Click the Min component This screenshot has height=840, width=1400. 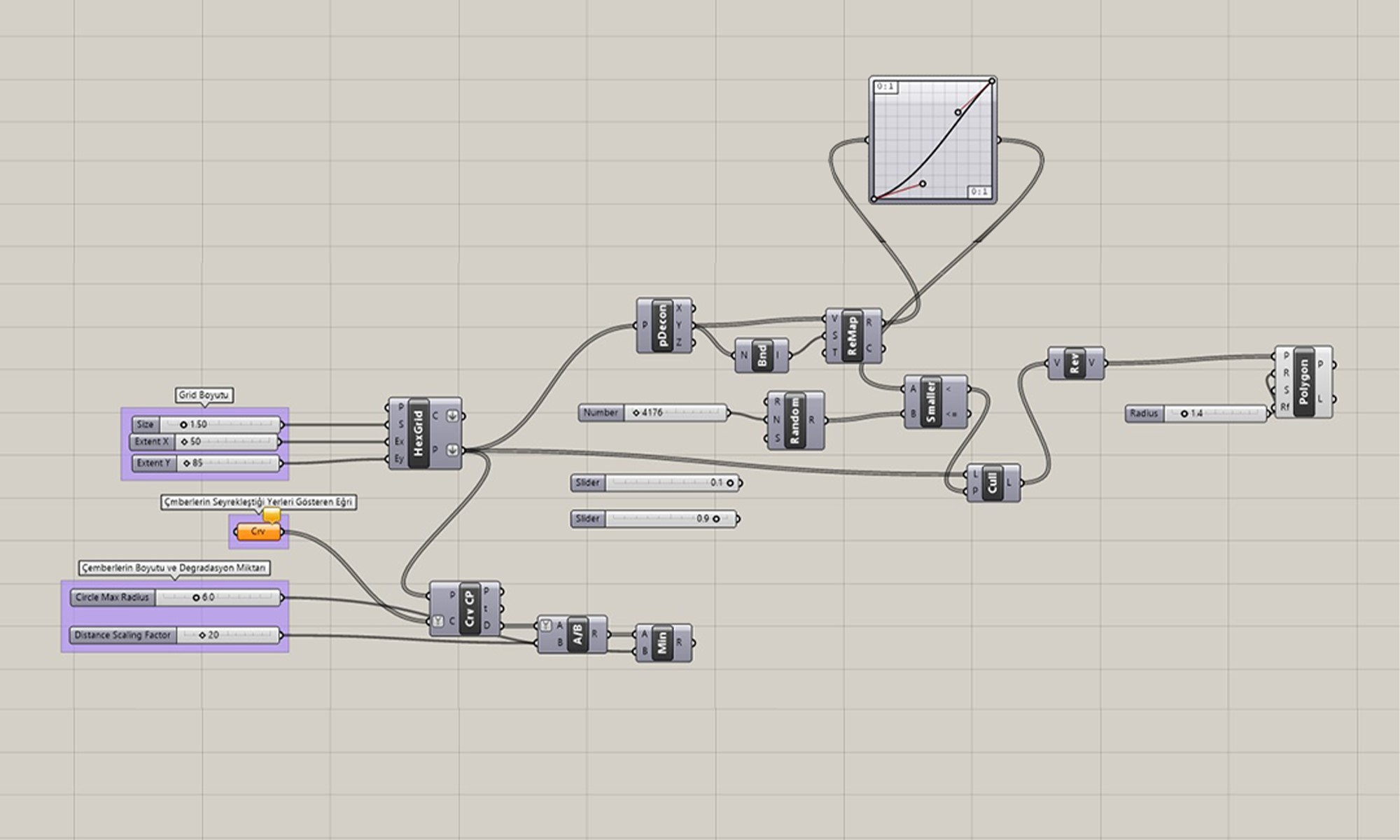662,643
